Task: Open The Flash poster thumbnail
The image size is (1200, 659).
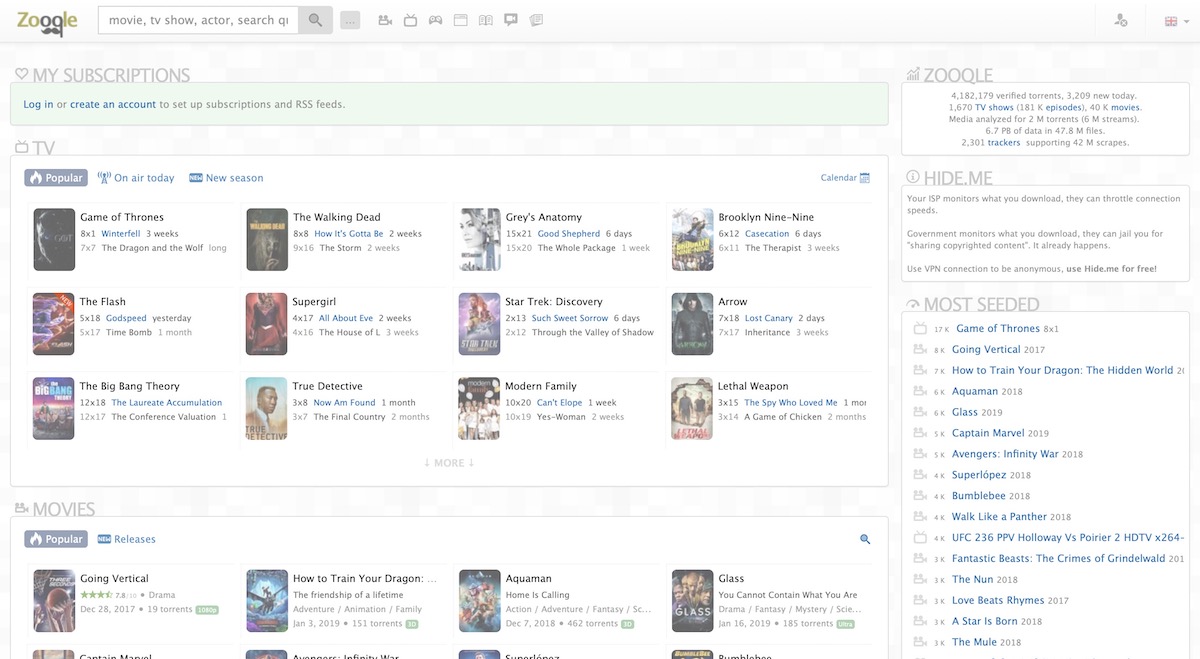Action: point(54,324)
